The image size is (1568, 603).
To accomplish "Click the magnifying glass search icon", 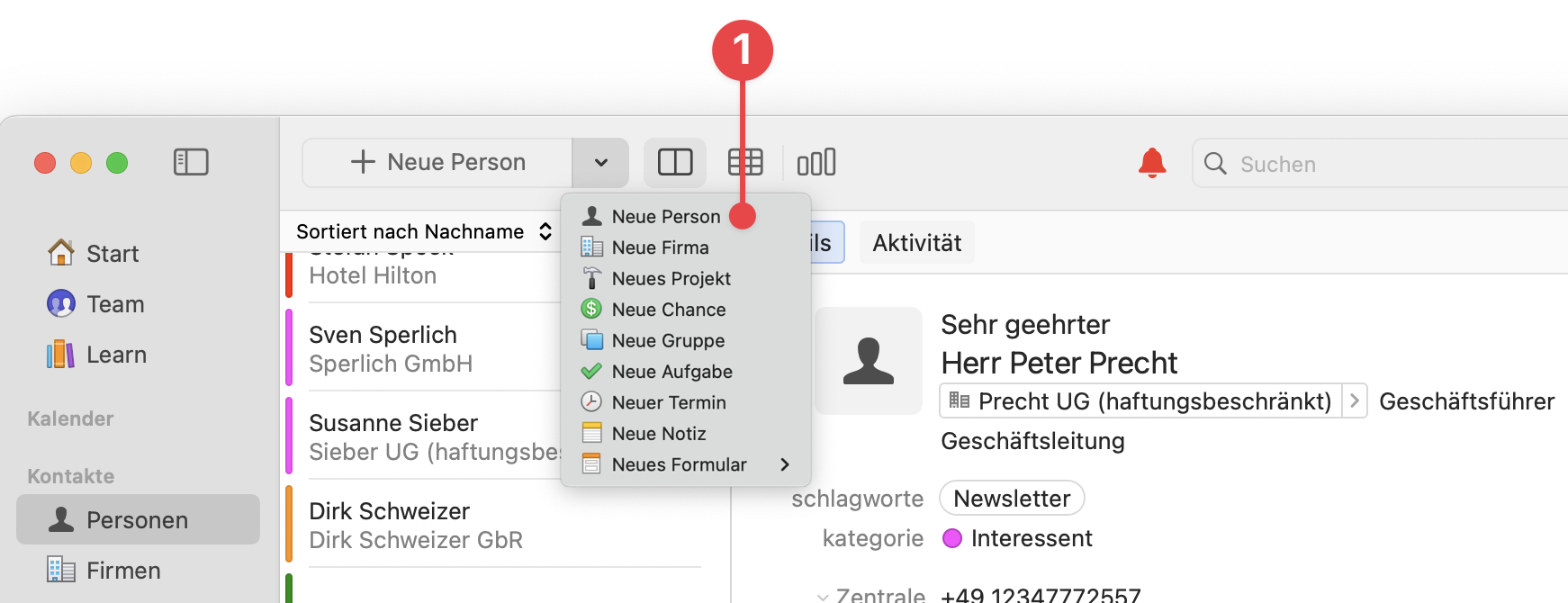I will click(x=1215, y=164).
